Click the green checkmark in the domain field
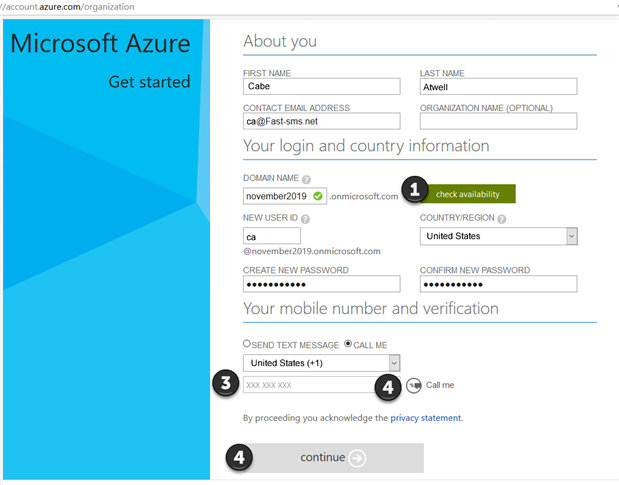Viewport: 619px width, 485px height. click(x=318, y=196)
